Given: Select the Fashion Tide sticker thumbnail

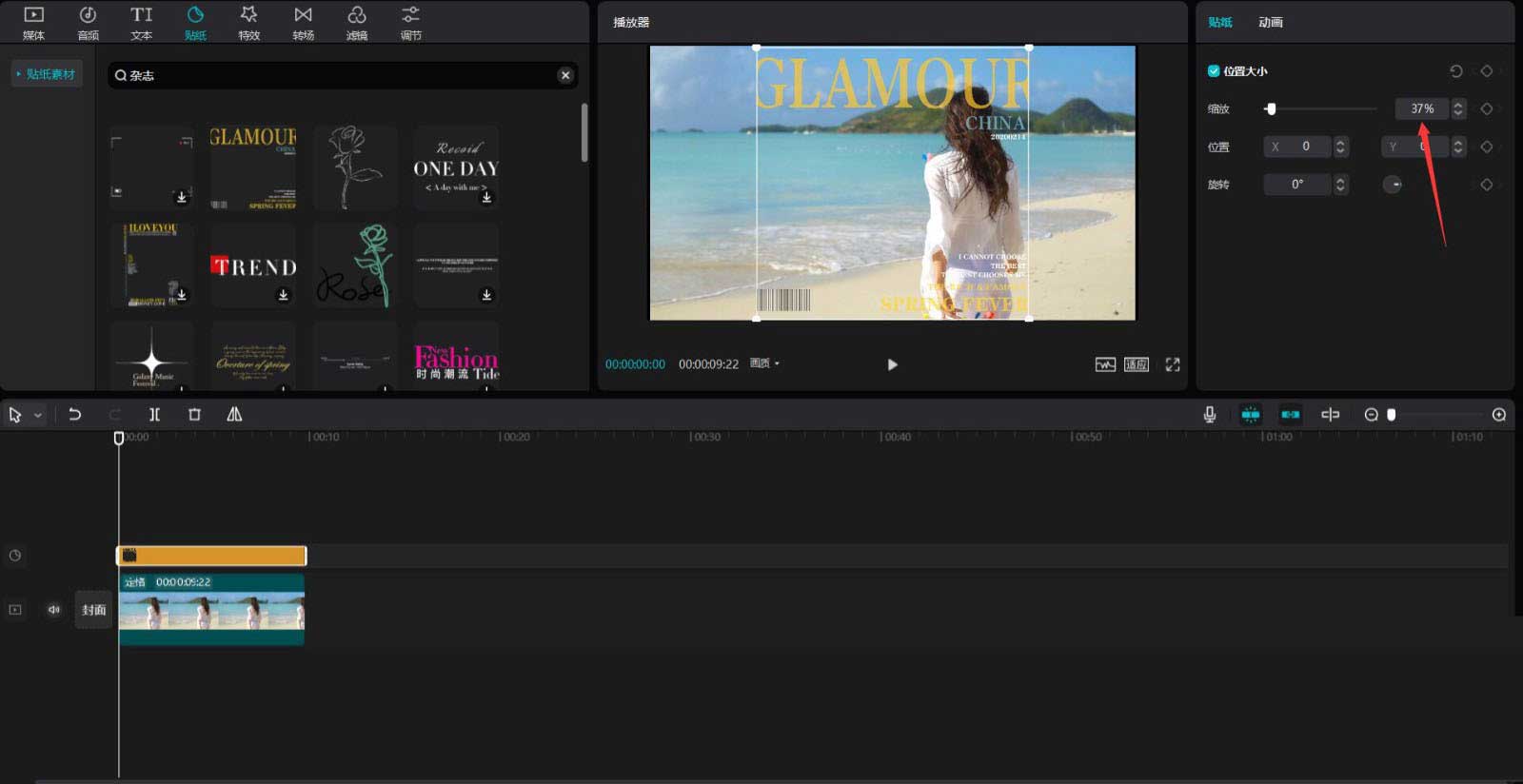Looking at the screenshot, I should pos(456,357).
